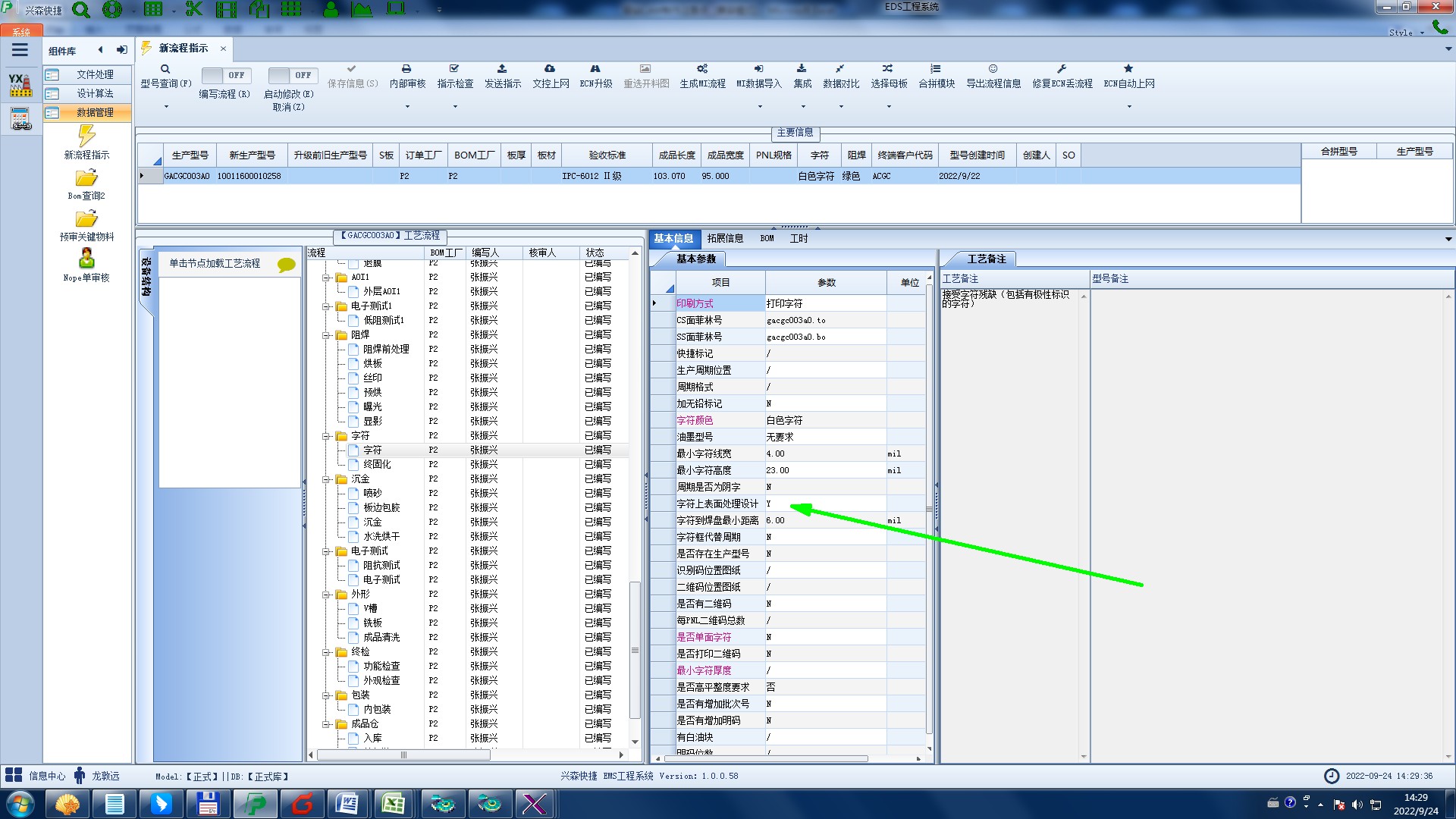
Task: Switch to the BOM tab
Action: click(x=767, y=238)
